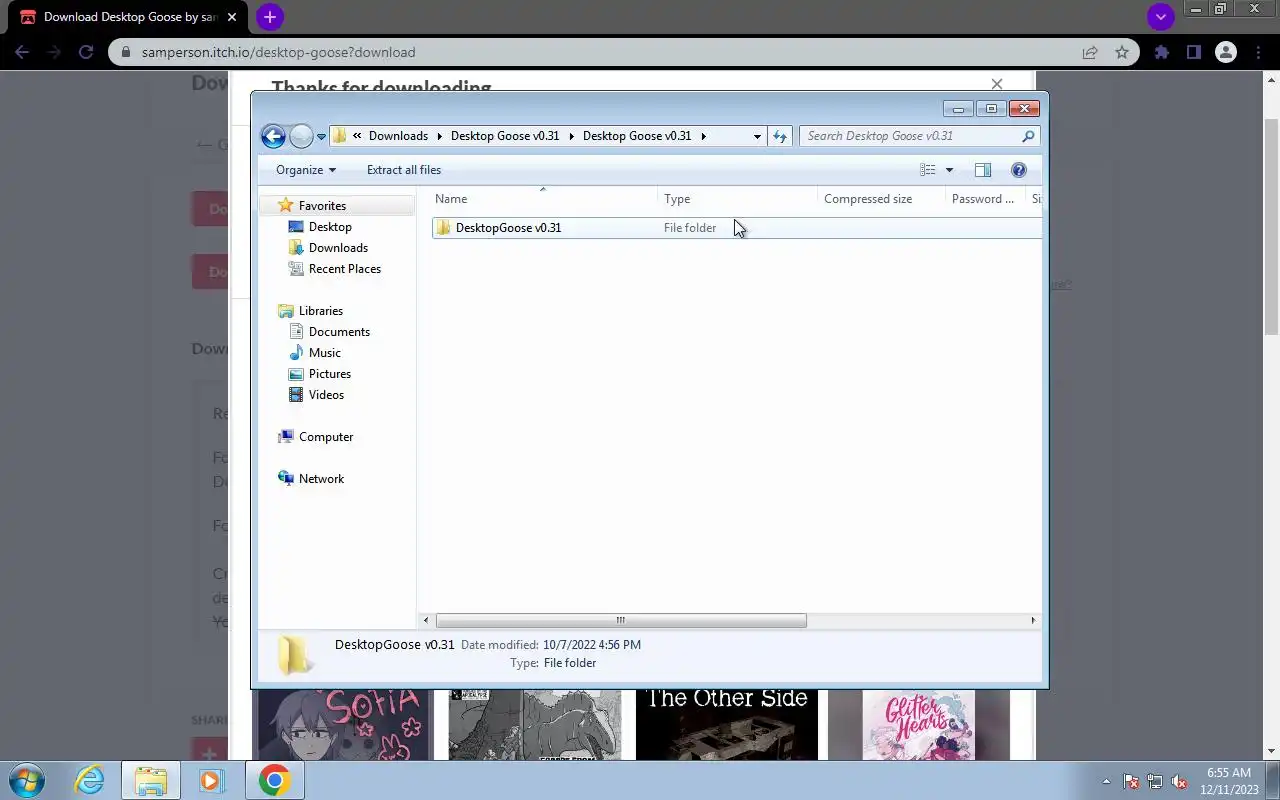Close the Thanks for downloading dialog

coord(996,84)
